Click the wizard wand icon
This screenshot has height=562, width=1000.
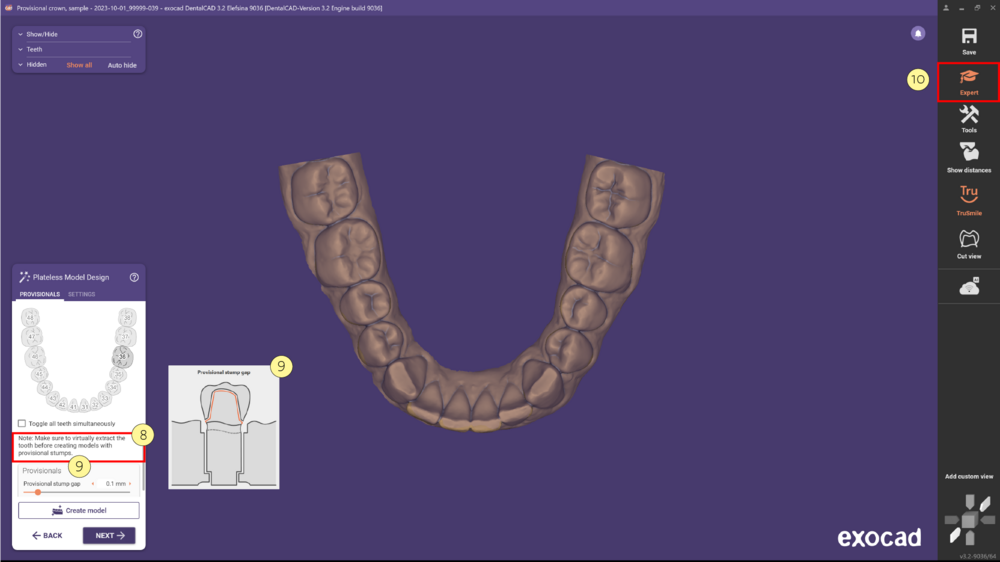tap(24, 277)
